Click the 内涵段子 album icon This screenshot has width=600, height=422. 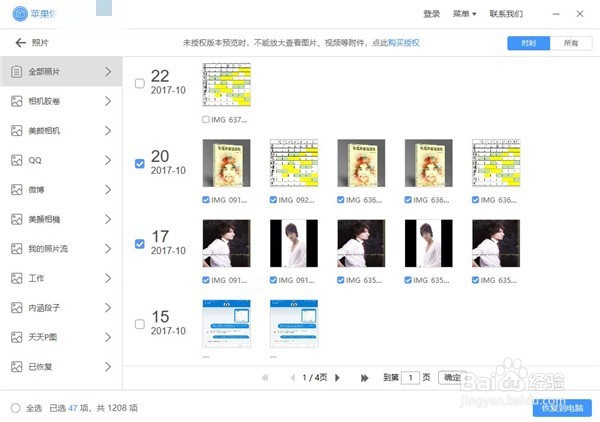[16, 308]
